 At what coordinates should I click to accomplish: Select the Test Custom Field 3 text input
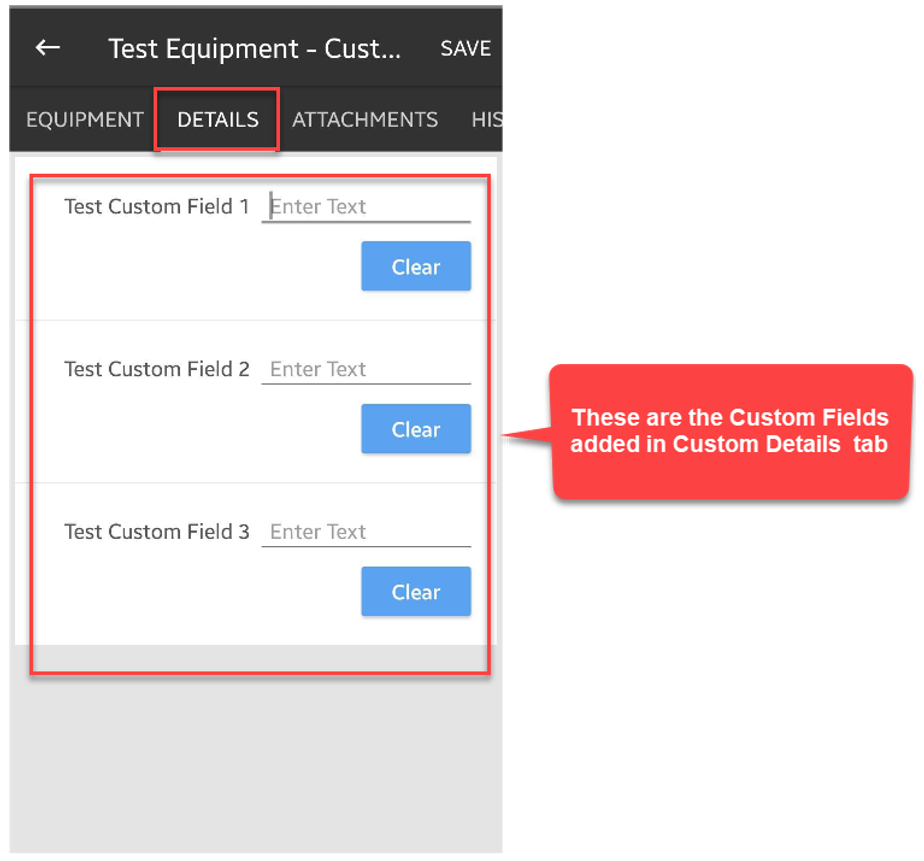[x=366, y=532]
